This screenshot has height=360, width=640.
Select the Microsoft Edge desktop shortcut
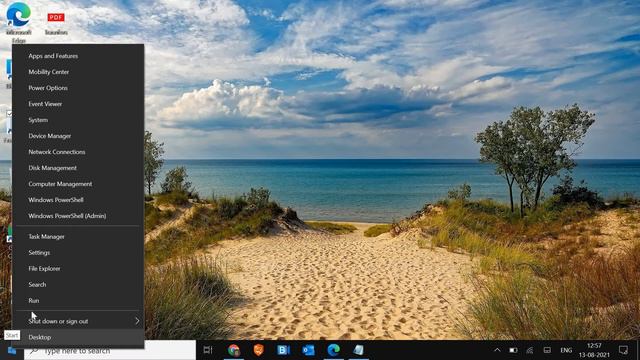(18, 23)
